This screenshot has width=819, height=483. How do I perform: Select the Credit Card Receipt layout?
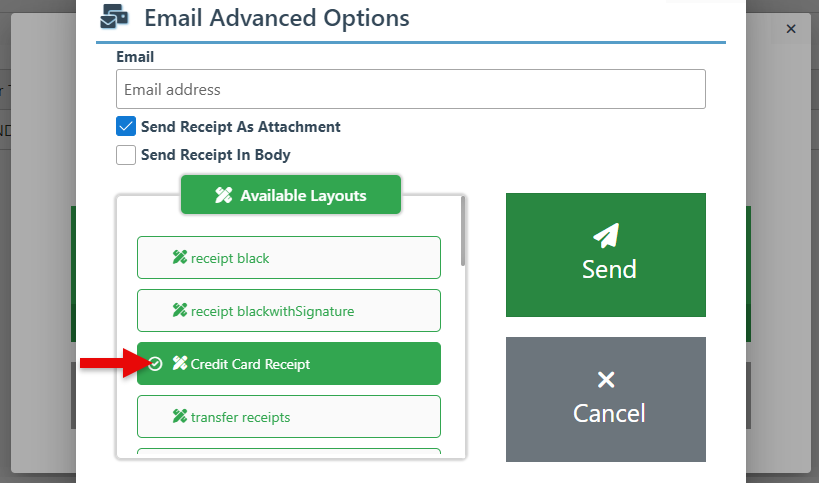coord(289,364)
